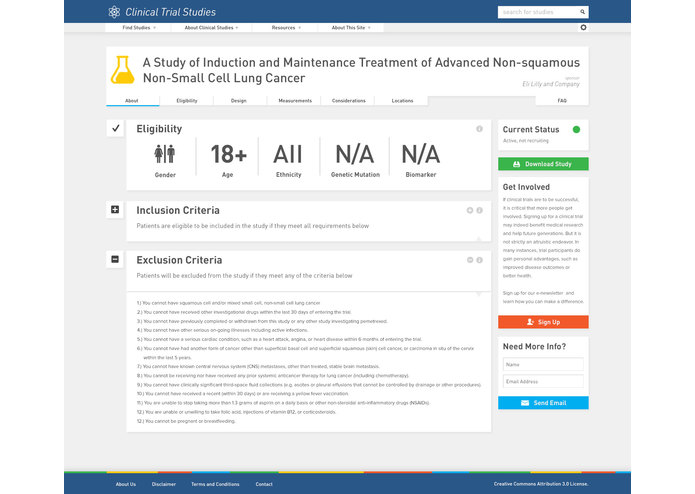This screenshot has height=494, width=695.
Task: Click the settings gear icon below search
Action: click(x=583, y=27)
